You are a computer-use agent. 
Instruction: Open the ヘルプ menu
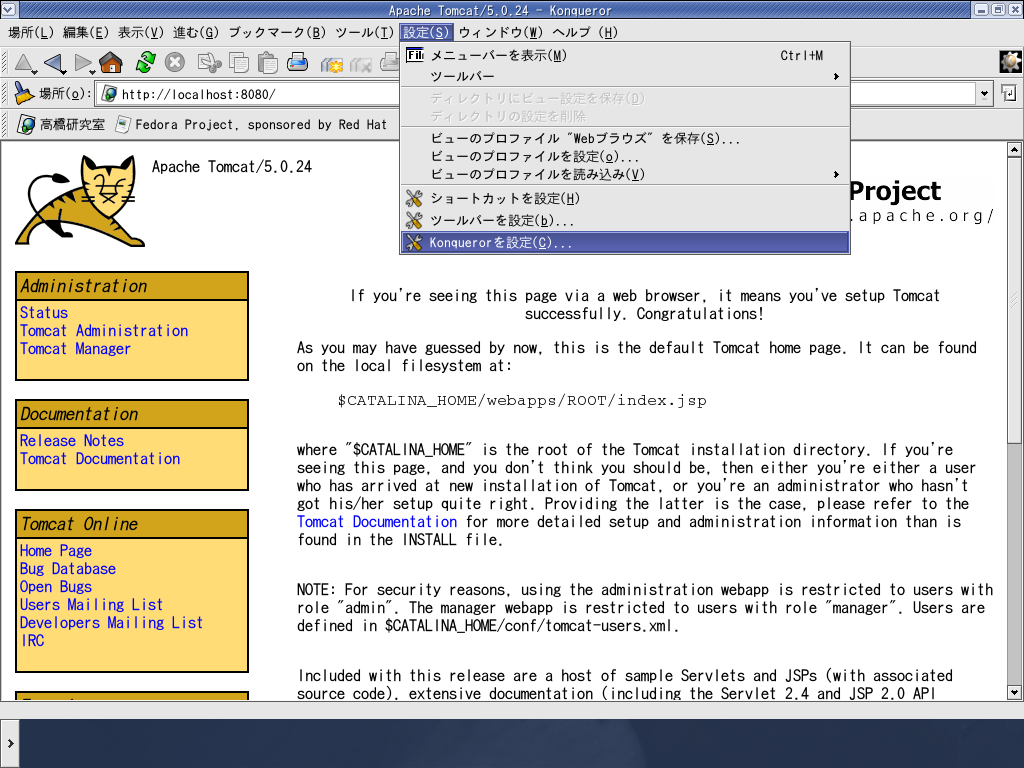(x=584, y=32)
